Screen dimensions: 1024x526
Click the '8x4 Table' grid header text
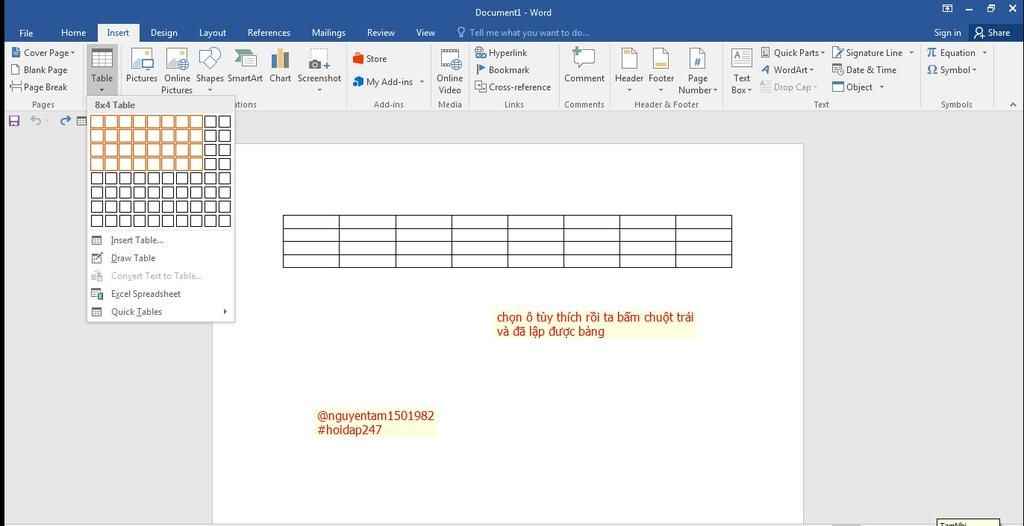[x=115, y=105]
